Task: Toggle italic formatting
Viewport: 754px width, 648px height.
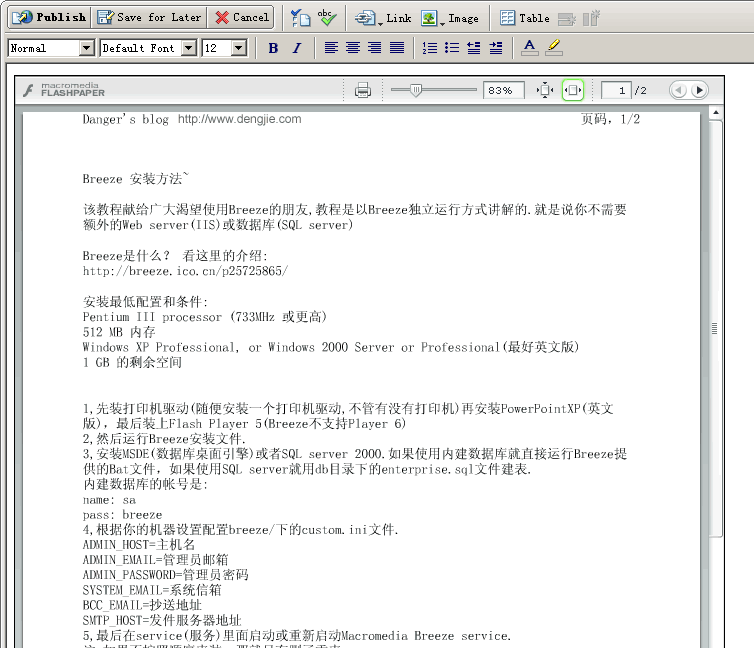Action: 297,48
